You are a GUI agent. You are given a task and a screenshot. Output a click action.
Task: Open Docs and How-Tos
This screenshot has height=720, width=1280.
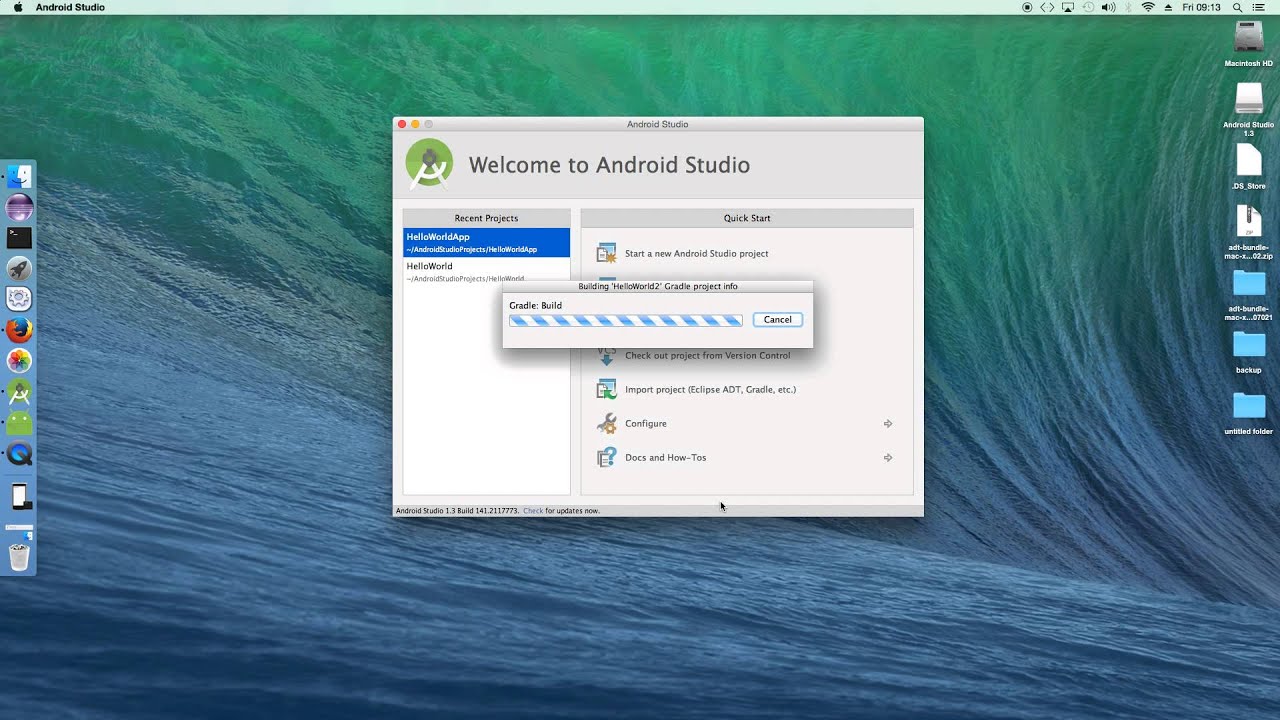[665, 458]
